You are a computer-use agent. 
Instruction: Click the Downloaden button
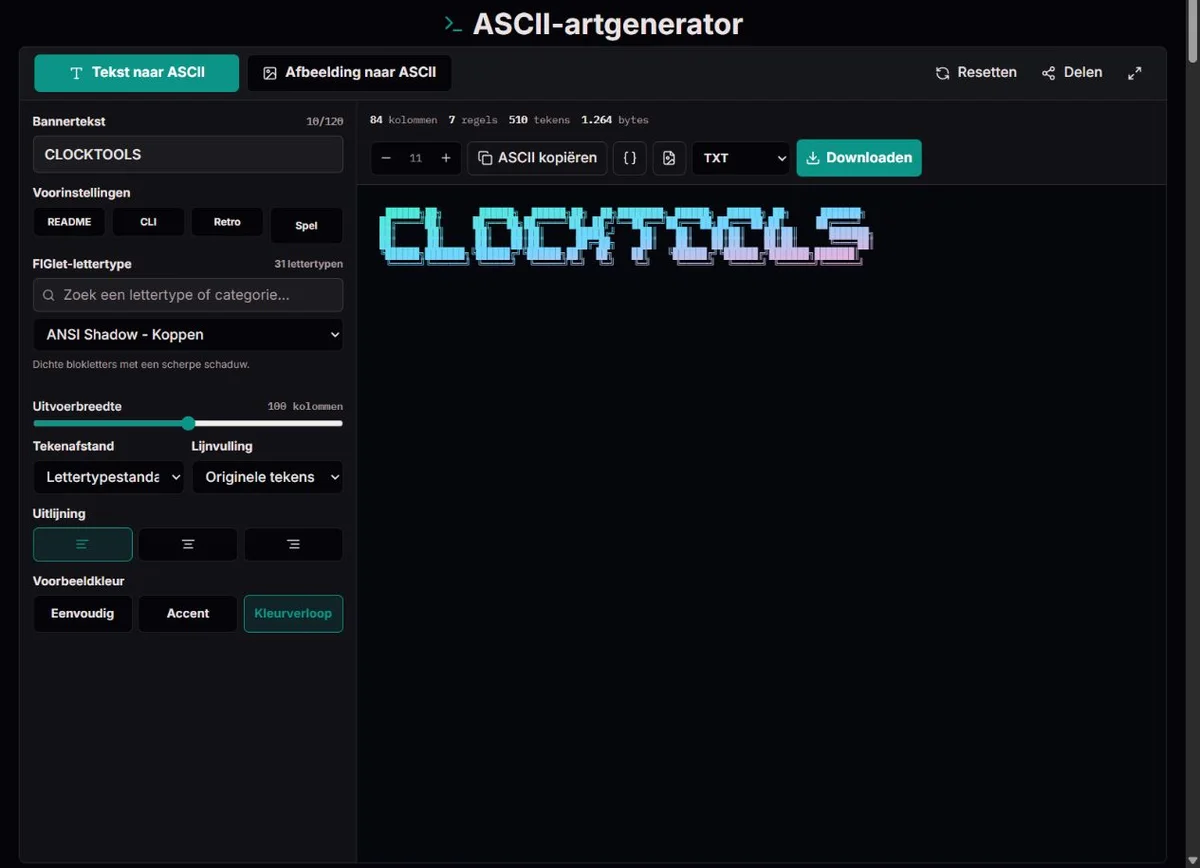coord(859,158)
